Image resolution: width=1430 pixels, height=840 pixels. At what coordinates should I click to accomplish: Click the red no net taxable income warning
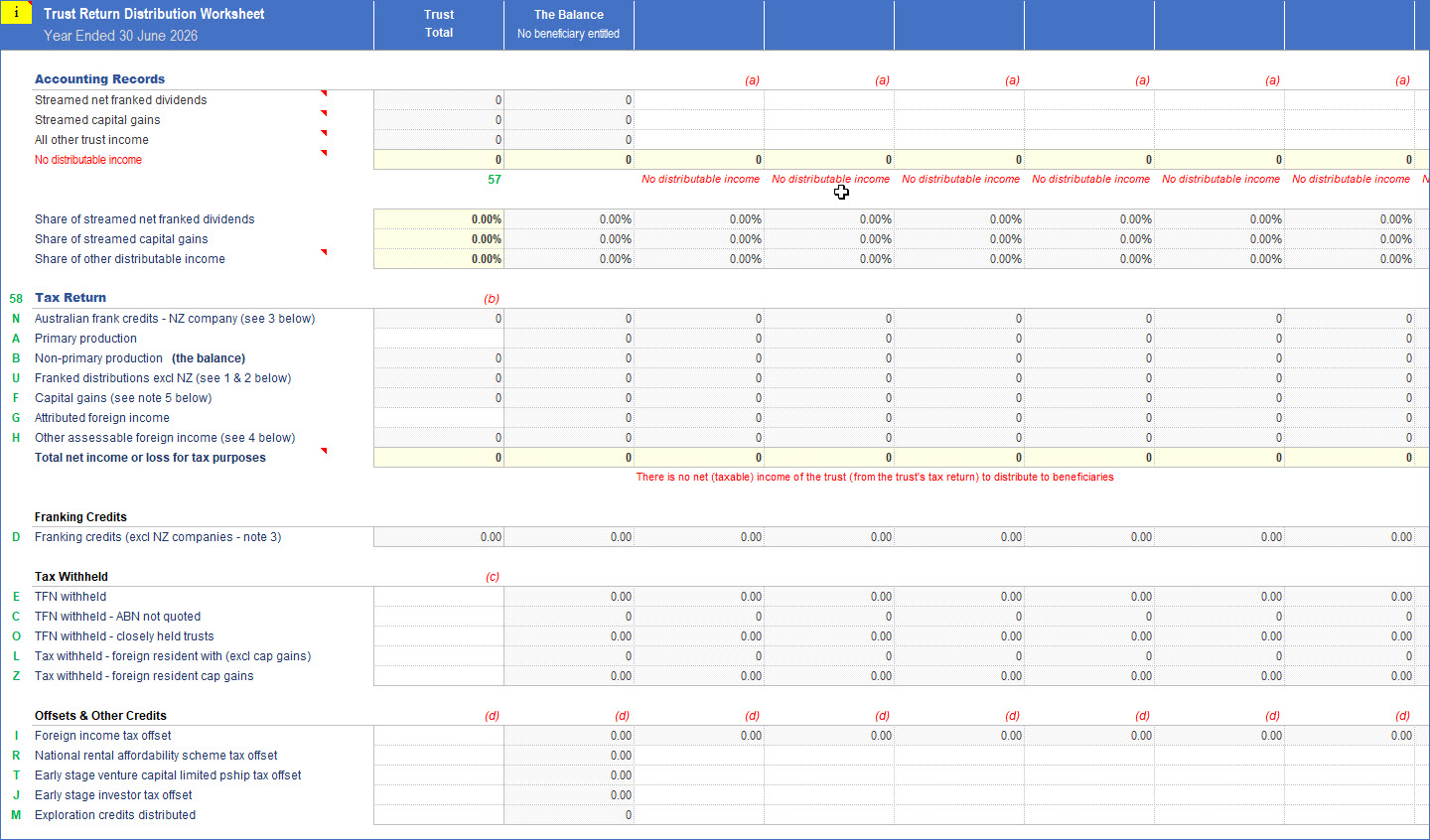coord(874,478)
